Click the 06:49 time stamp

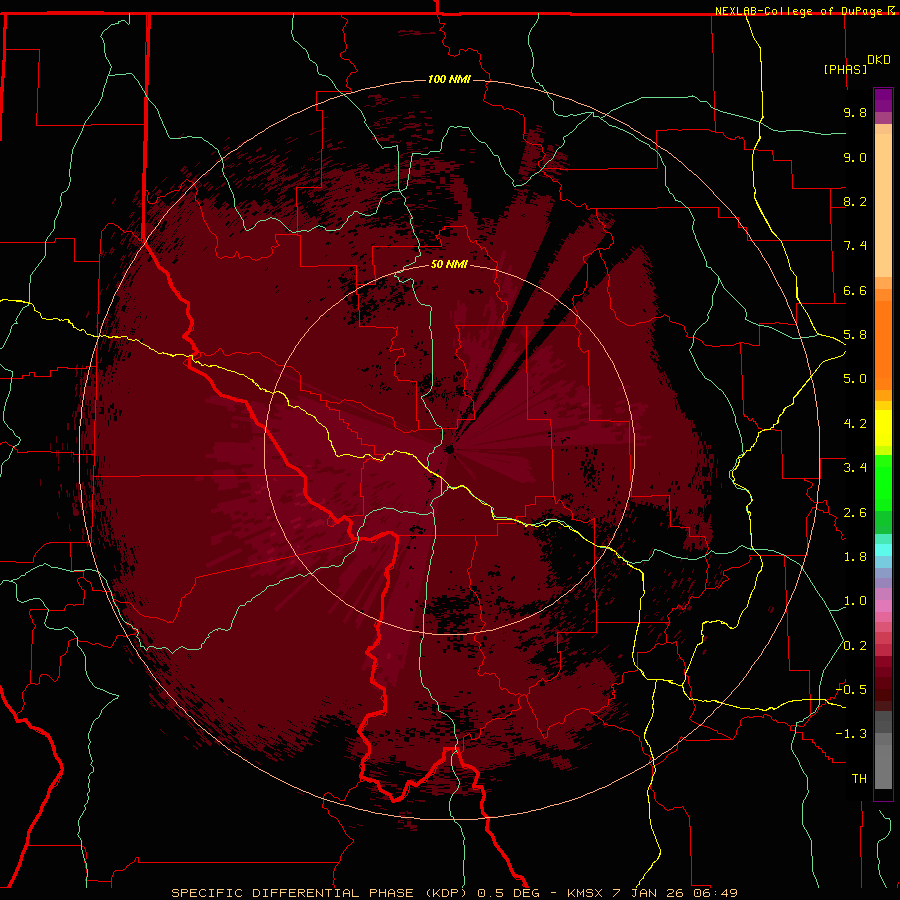coord(718,893)
